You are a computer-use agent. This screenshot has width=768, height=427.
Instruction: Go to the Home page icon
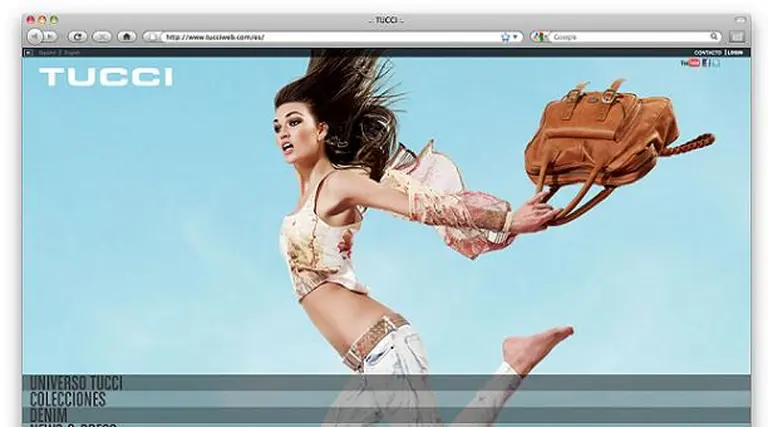point(126,36)
